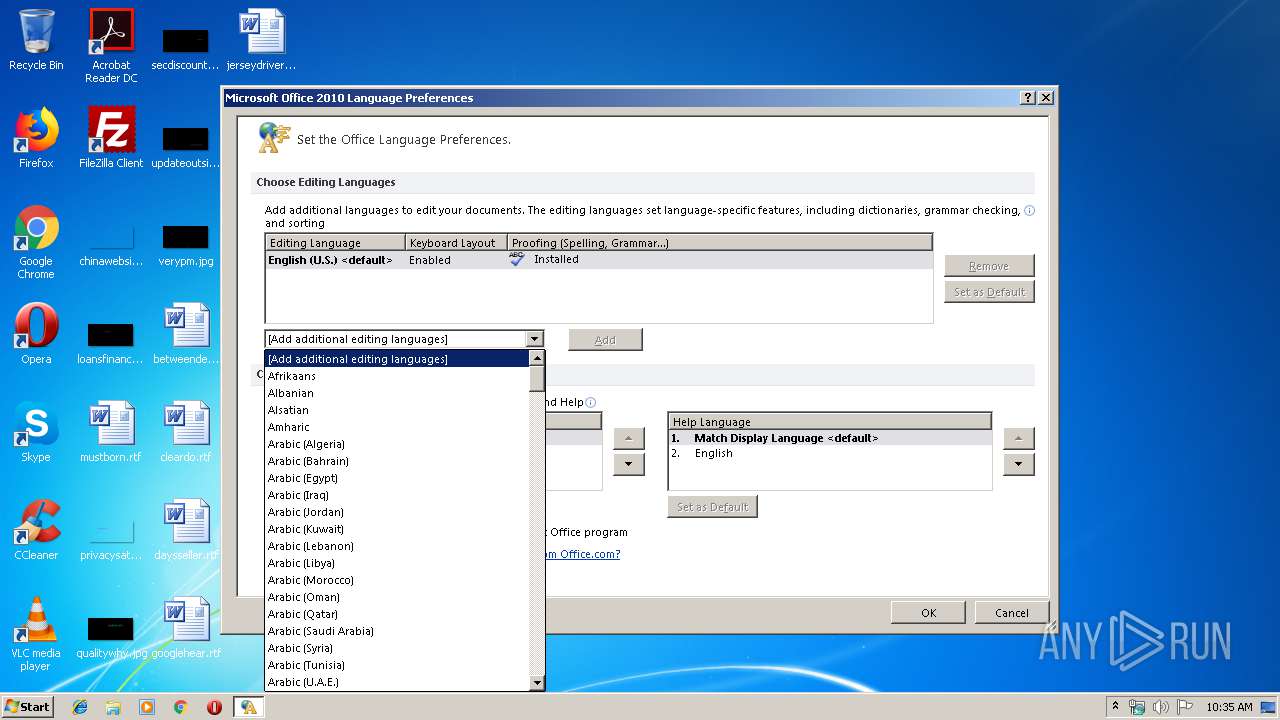Open the Acrobat Reader DC desktop icon
Viewport: 1280px width, 720px height.
pyautogui.click(x=111, y=46)
